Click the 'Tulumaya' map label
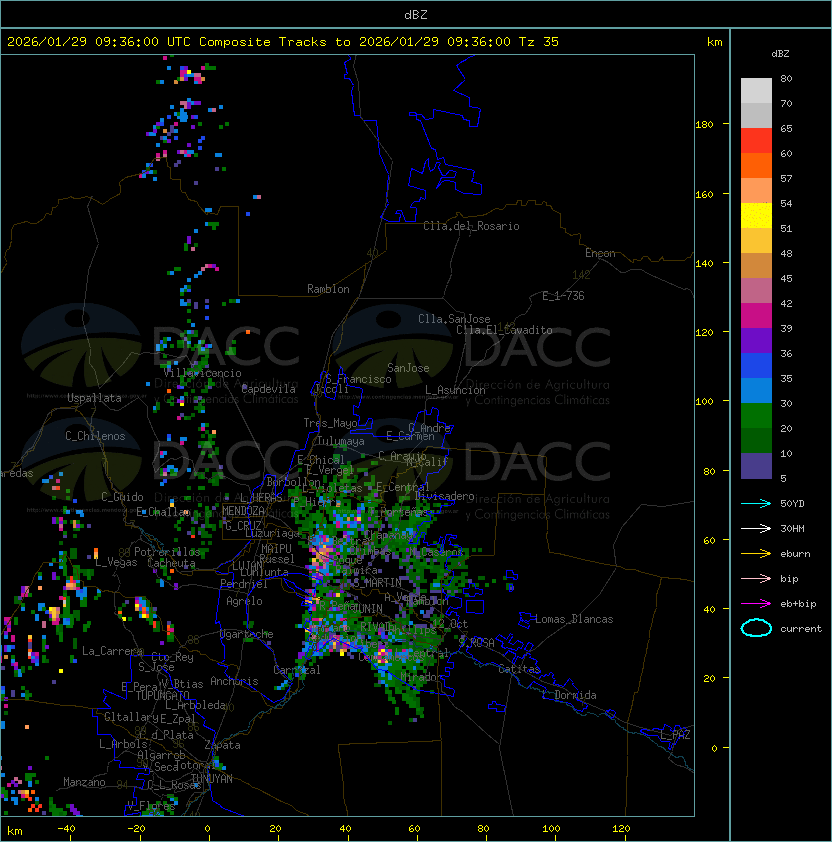 pos(341,441)
